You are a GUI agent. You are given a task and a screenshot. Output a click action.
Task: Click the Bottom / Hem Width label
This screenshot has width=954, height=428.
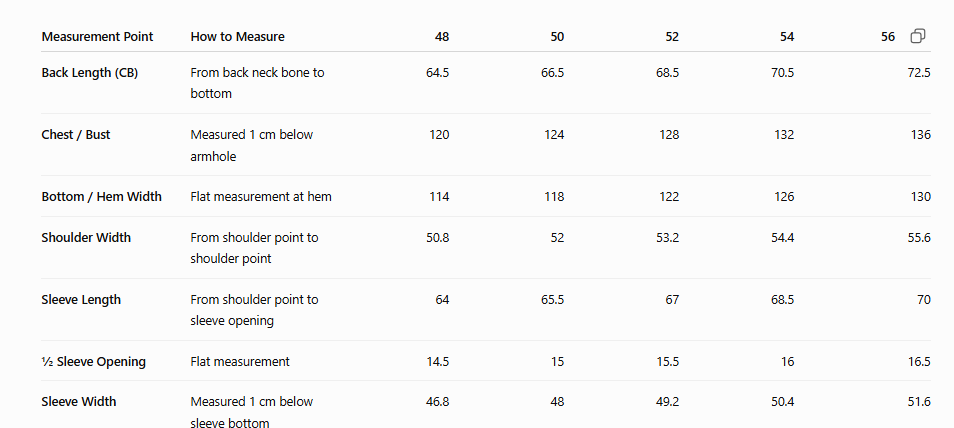(x=102, y=197)
